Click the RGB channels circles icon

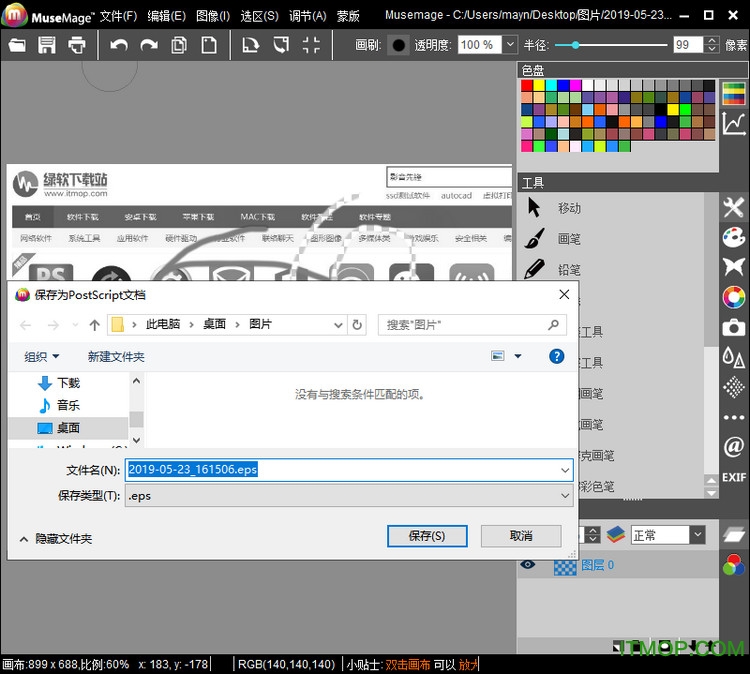coord(734,564)
